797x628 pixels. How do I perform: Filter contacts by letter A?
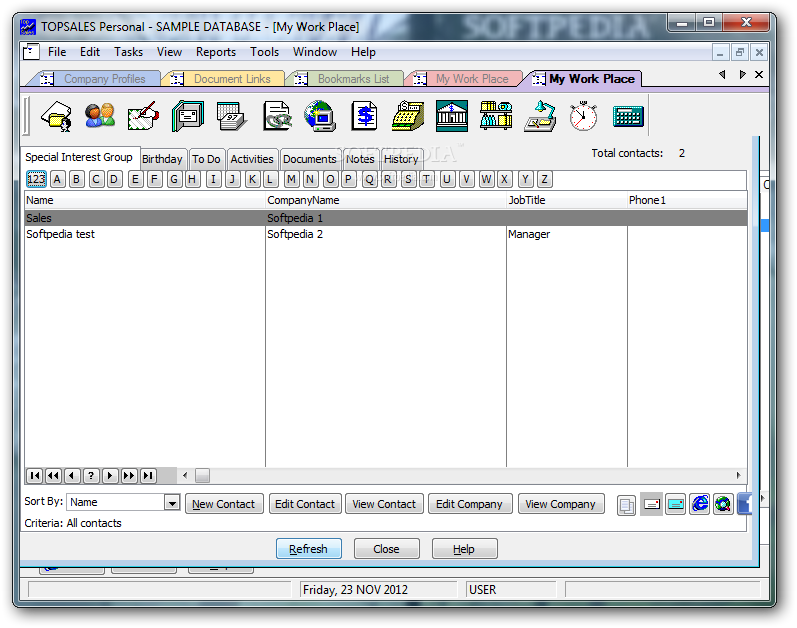point(57,179)
